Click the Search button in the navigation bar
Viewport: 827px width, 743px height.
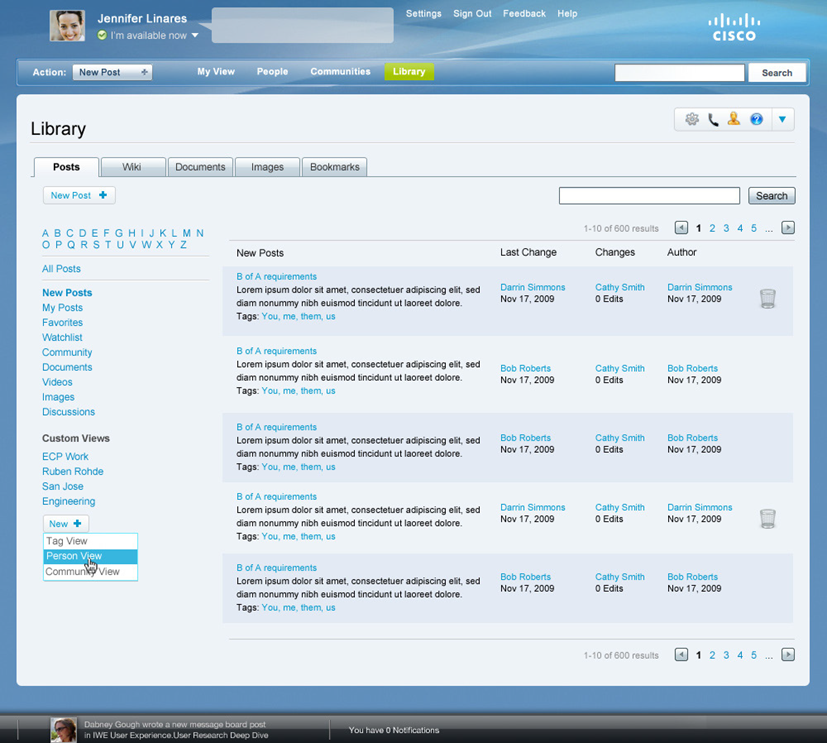pyautogui.click(x=776, y=73)
